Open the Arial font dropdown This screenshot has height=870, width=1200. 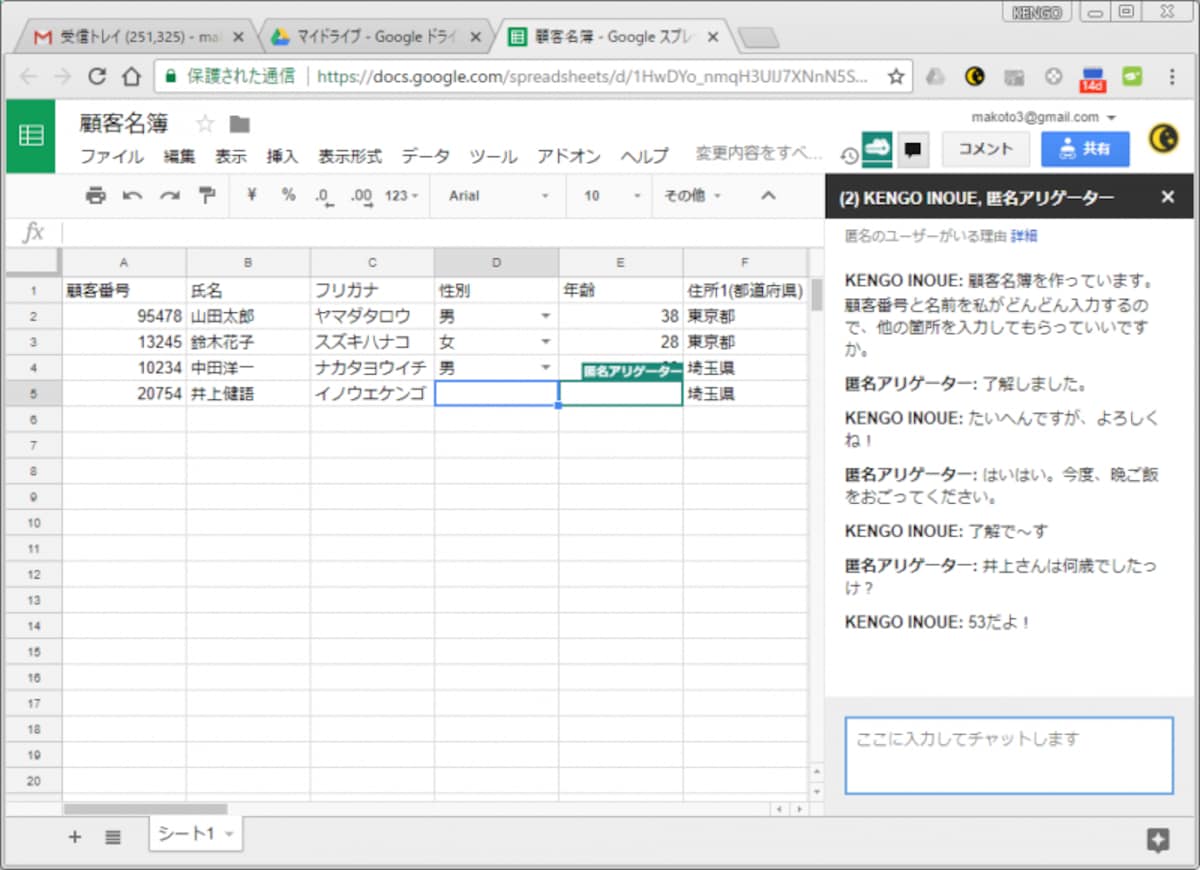pos(498,196)
